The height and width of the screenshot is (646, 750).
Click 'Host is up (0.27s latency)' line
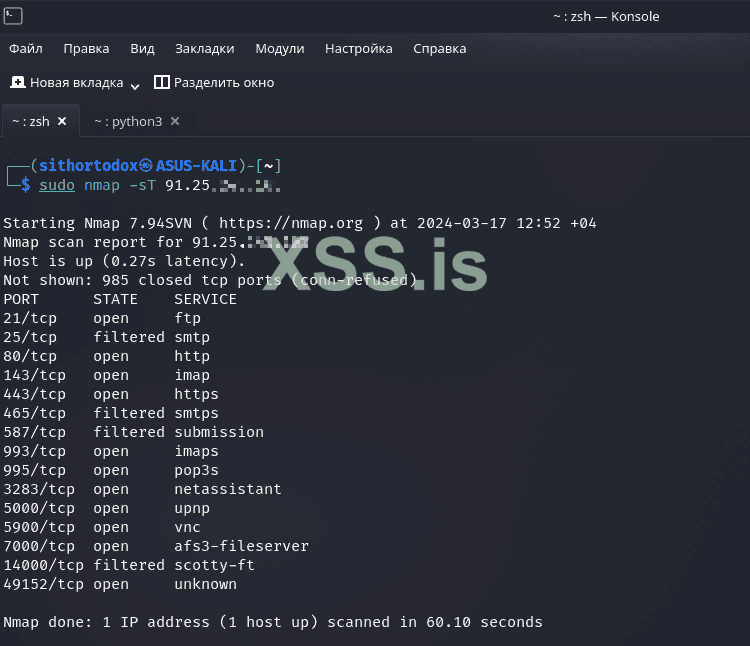point(124,261)
